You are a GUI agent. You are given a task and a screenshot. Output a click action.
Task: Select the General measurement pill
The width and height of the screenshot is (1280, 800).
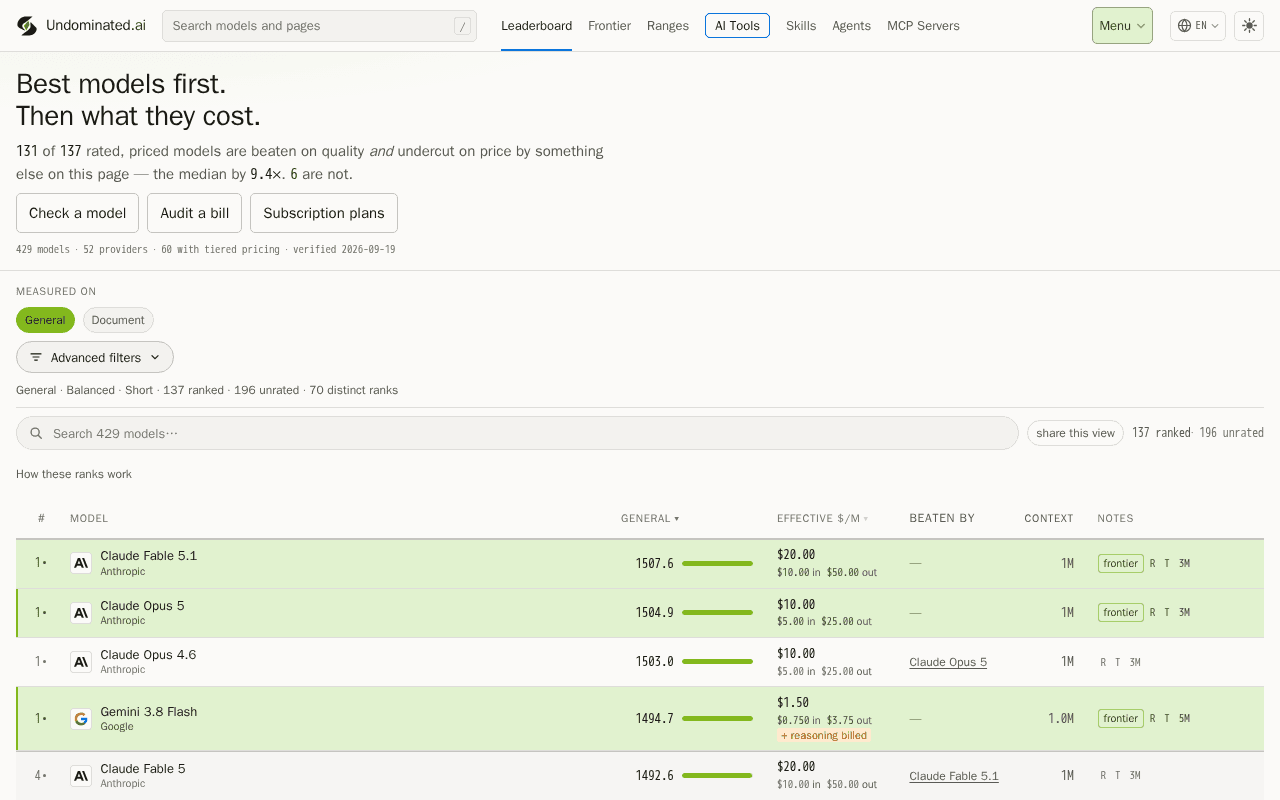coord(45,320)
